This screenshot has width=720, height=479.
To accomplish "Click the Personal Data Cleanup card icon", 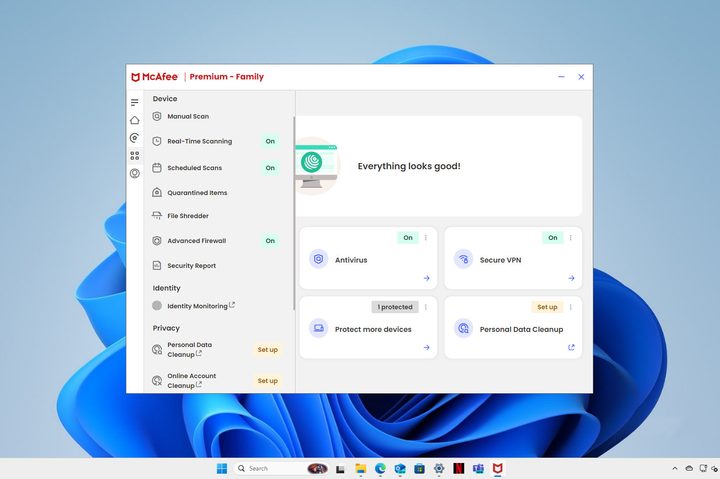I will (463, 328).
